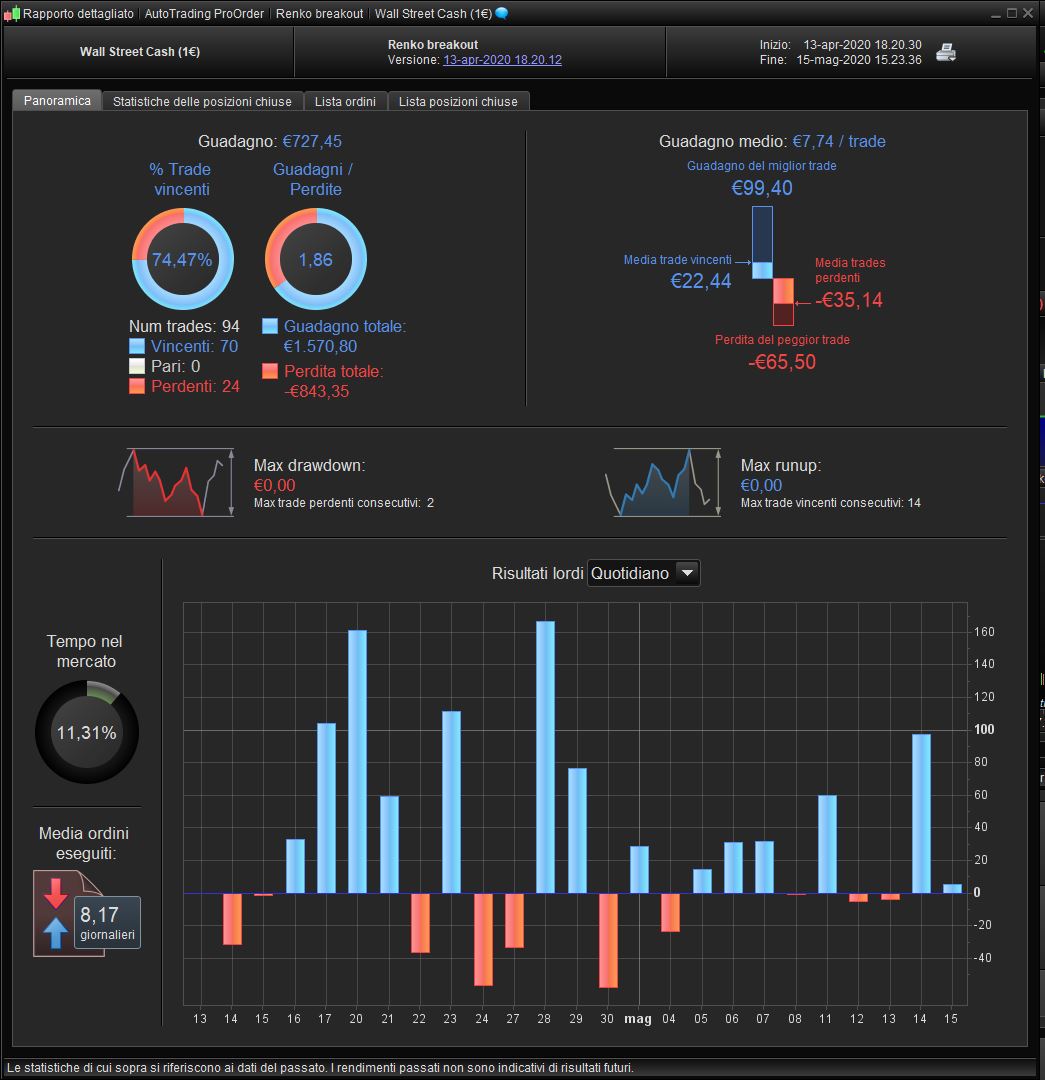Click the Tempo nel mercato gauge

(87, 732)
